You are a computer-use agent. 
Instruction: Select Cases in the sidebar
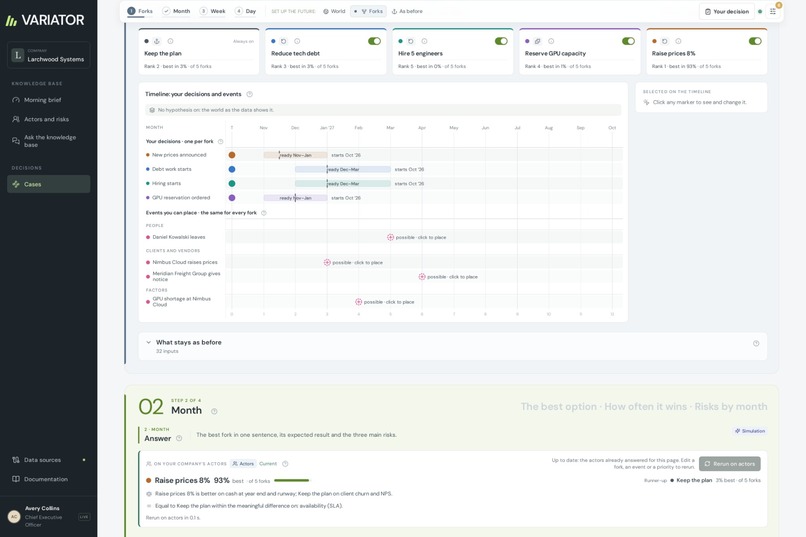pos(48,184)
